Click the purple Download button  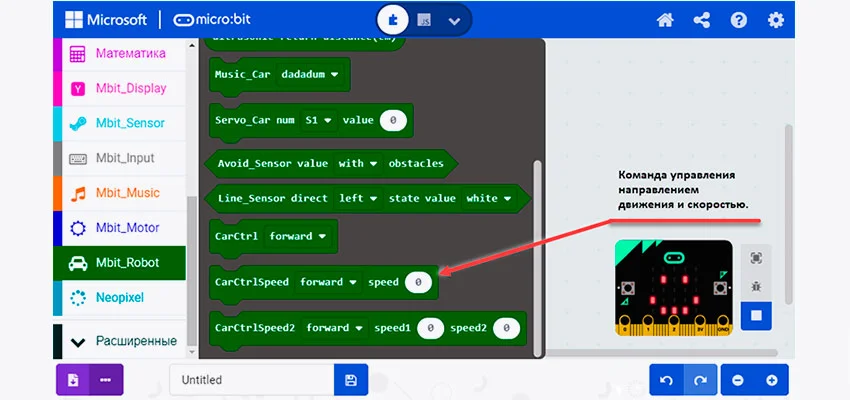tap(73, 380)
